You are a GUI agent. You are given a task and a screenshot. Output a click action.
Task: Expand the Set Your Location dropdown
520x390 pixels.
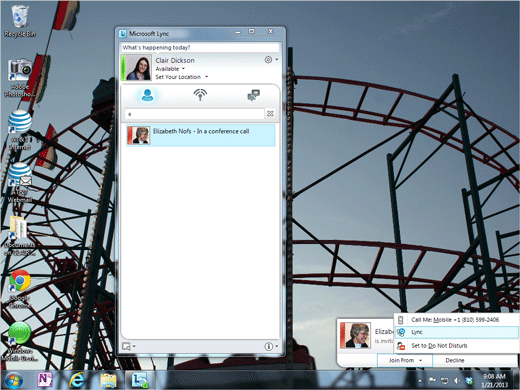pos(182,77)
